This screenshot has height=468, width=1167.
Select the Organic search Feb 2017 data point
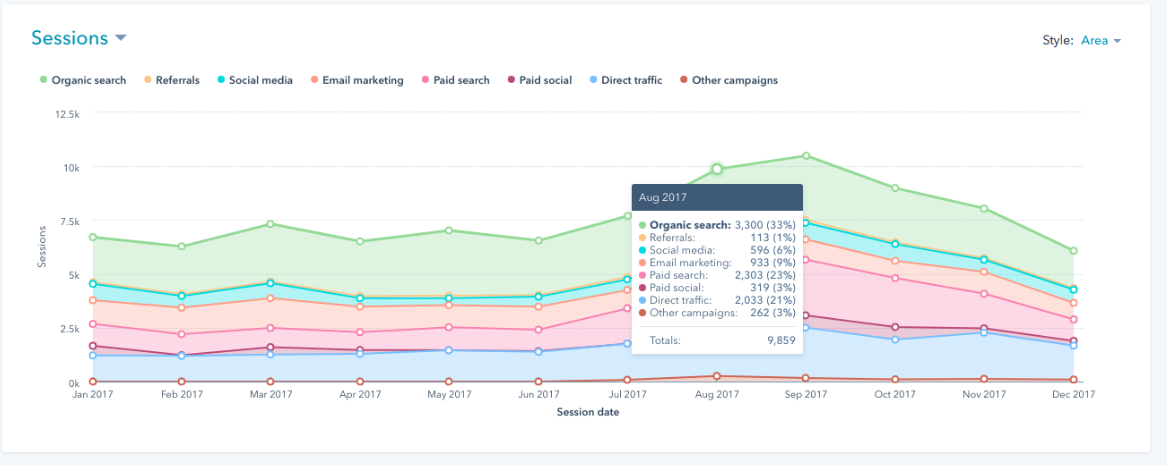182,246
